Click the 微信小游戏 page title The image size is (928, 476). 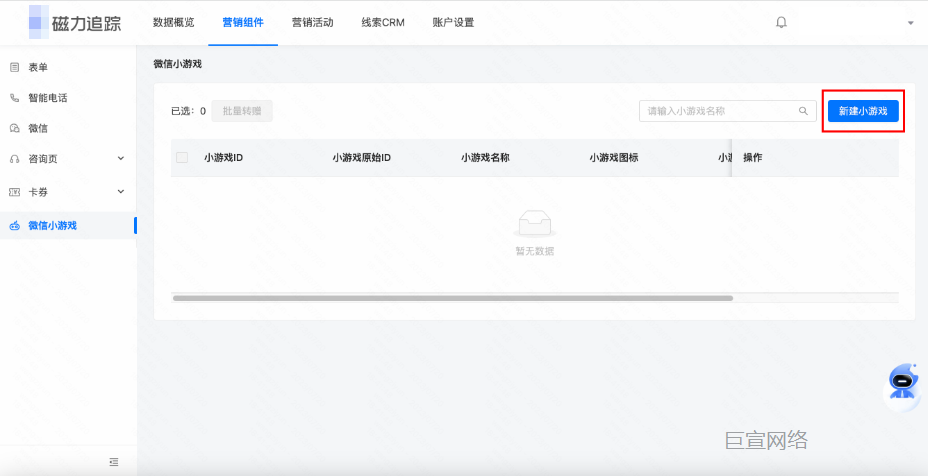click(178, 64)
